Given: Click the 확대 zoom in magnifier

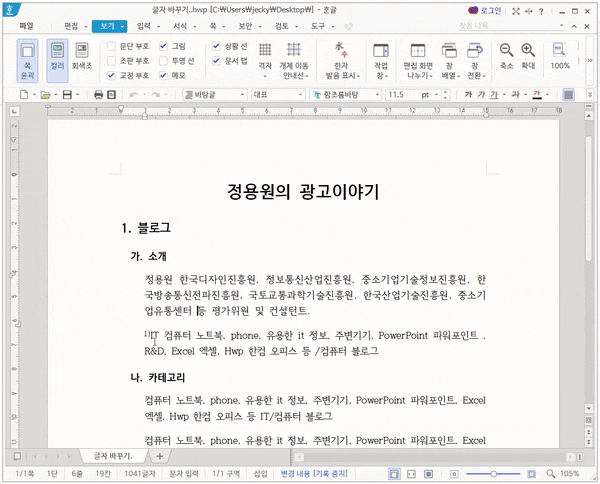Looking at the screenshot, I should 528,56.
